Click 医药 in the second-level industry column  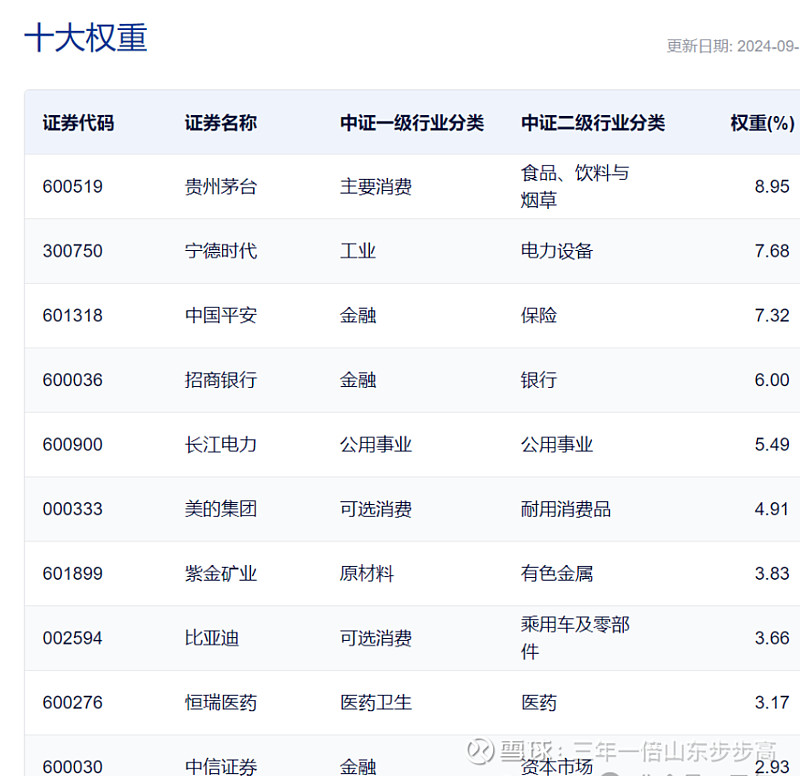[539, 703]
